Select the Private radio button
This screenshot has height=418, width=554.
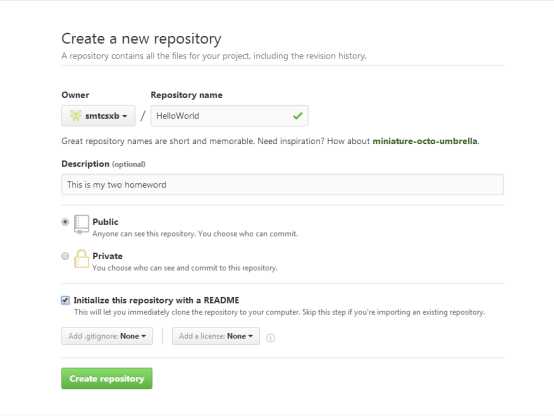tap(65, 256)
